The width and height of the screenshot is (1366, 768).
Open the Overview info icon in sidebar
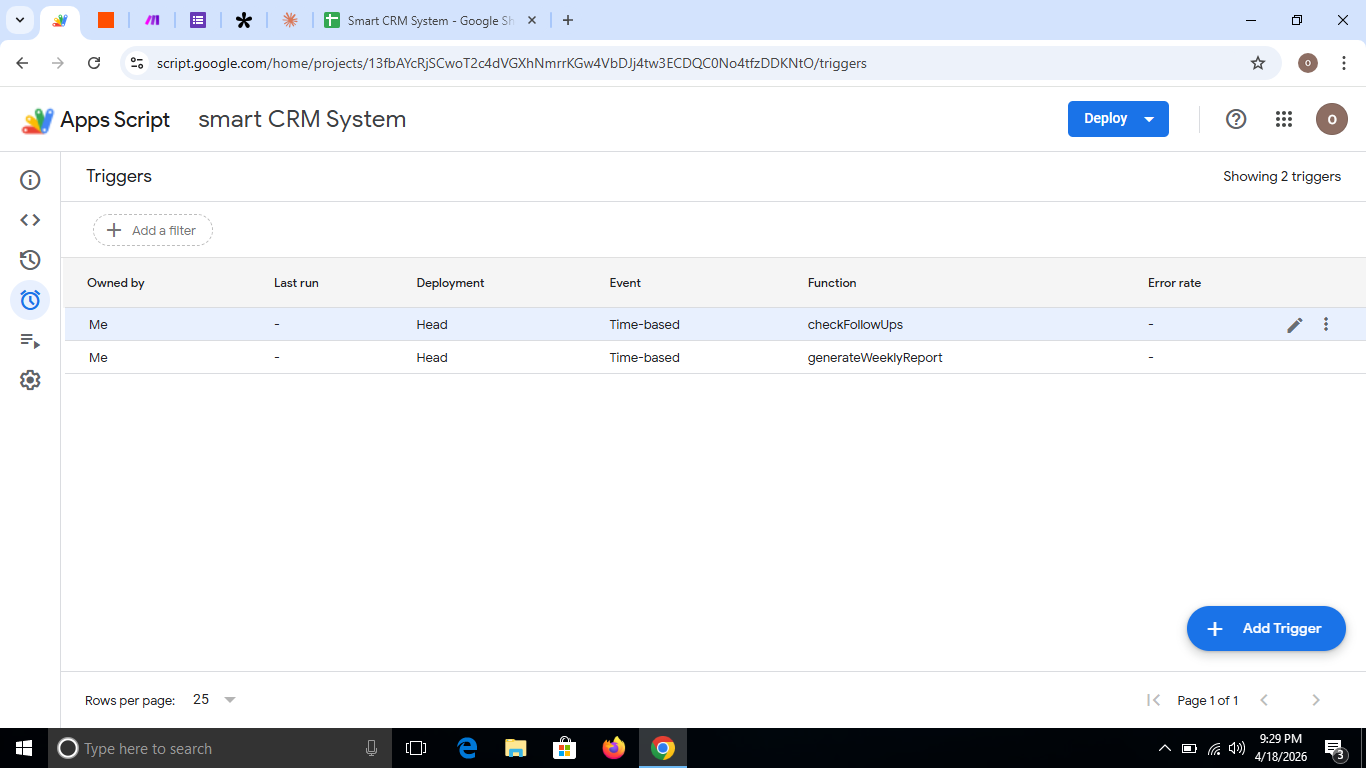(30, 180)
